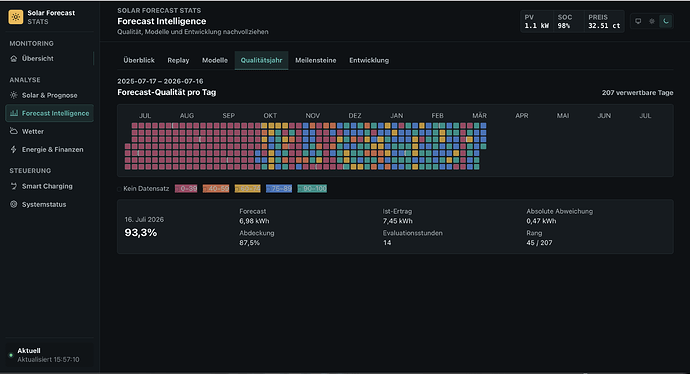Click the 0–39 red legend swatch
This screenshot has width=690, height=374.
[x=186, y=188]
